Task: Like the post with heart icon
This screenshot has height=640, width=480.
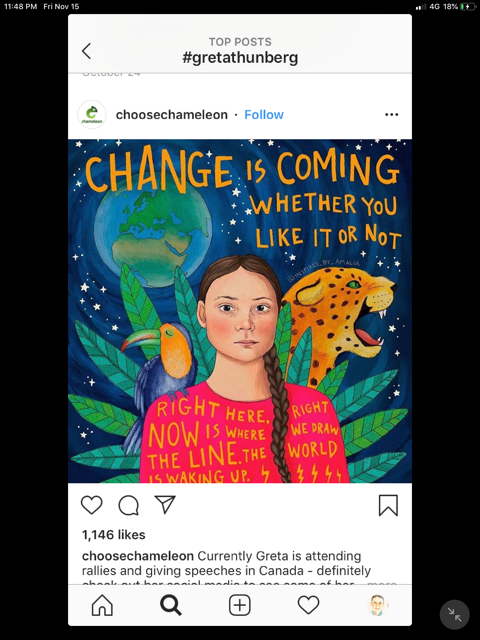Action: pyautogui.click(x=91, y=505)
